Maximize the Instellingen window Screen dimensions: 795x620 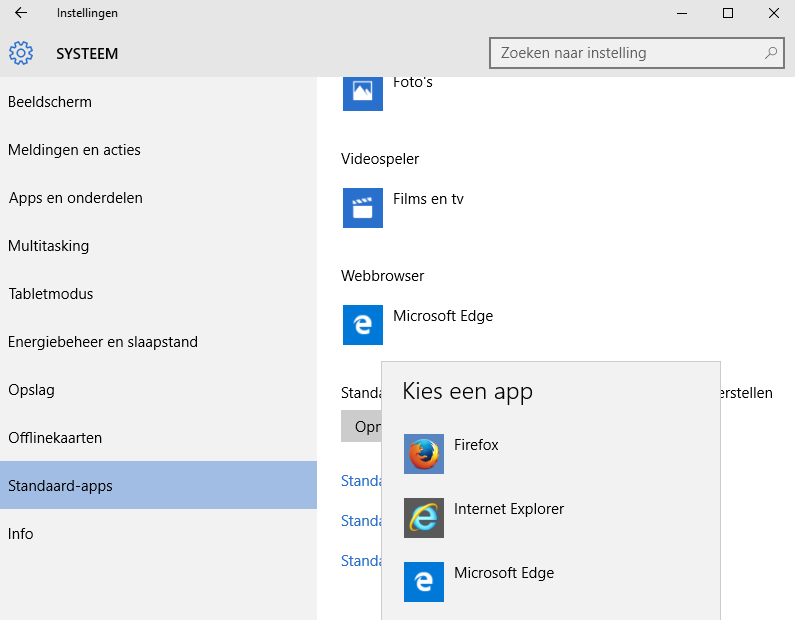click(x=728, y=13)
